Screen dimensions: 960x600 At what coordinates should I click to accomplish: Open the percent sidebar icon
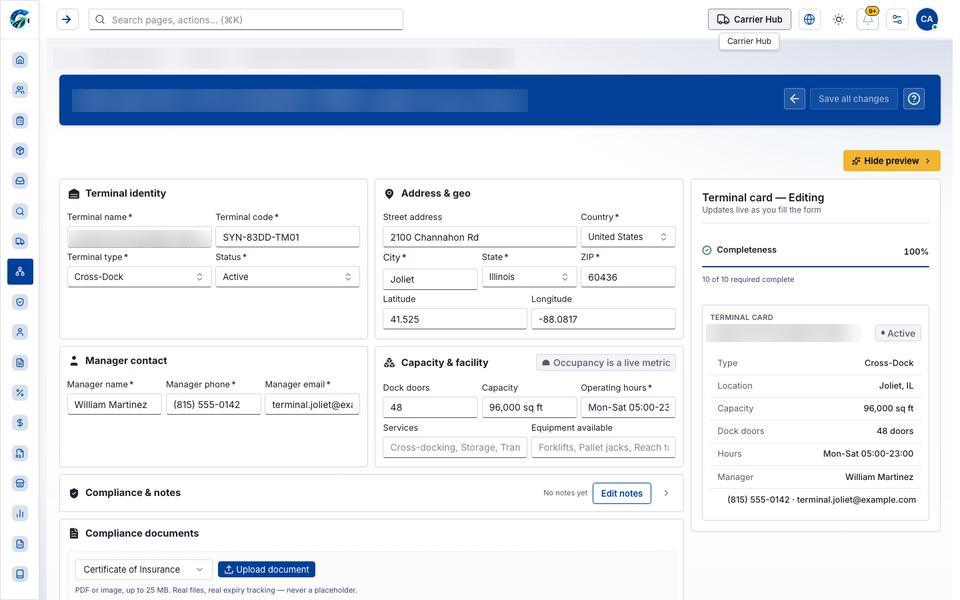click(x=20, y=392)
